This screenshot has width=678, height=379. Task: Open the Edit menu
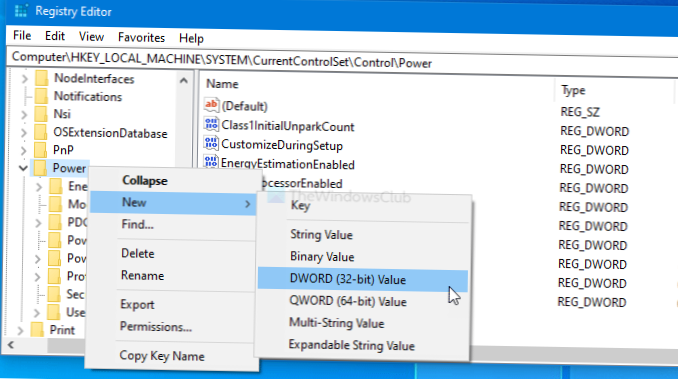(x=55, y=36)
